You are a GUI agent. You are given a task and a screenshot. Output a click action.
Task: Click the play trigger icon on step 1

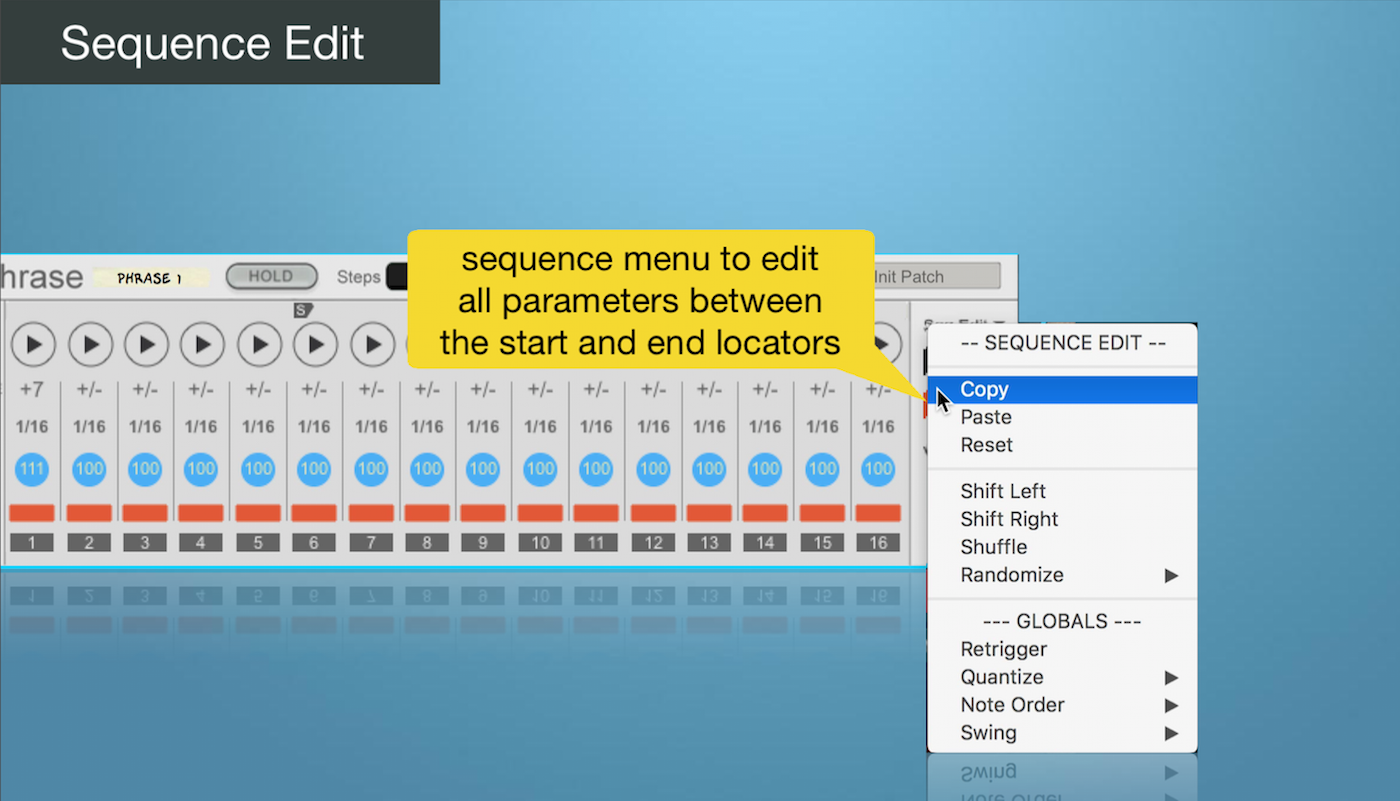click(x=33, y=344)
